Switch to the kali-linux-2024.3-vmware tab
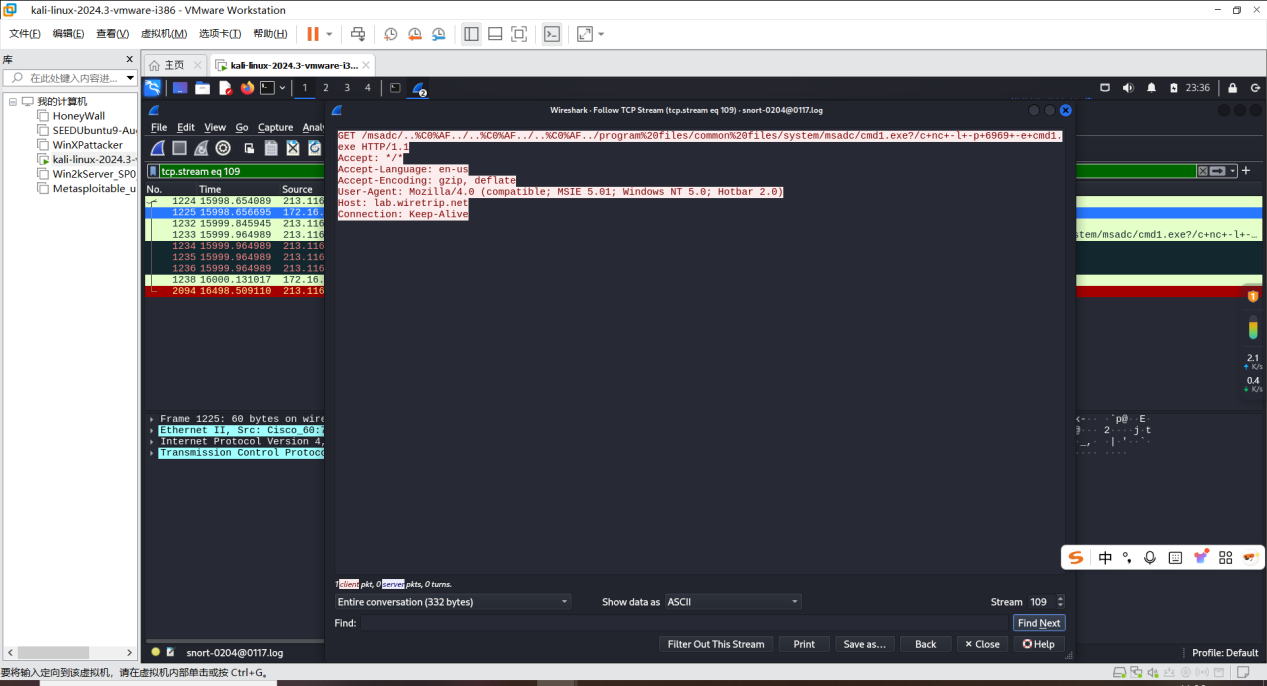Screen dimensions: 1267x686 293,65
